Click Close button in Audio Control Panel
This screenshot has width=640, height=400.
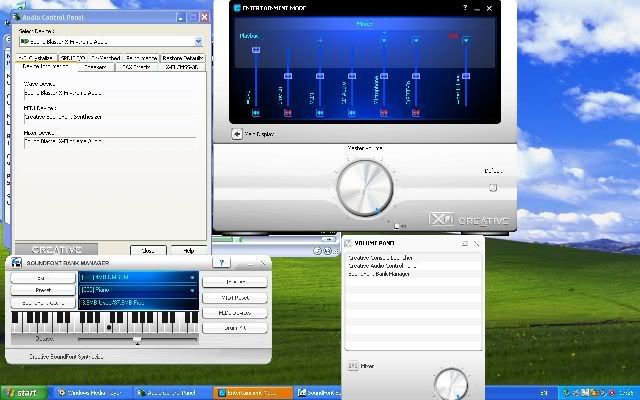tap(148, 251)
